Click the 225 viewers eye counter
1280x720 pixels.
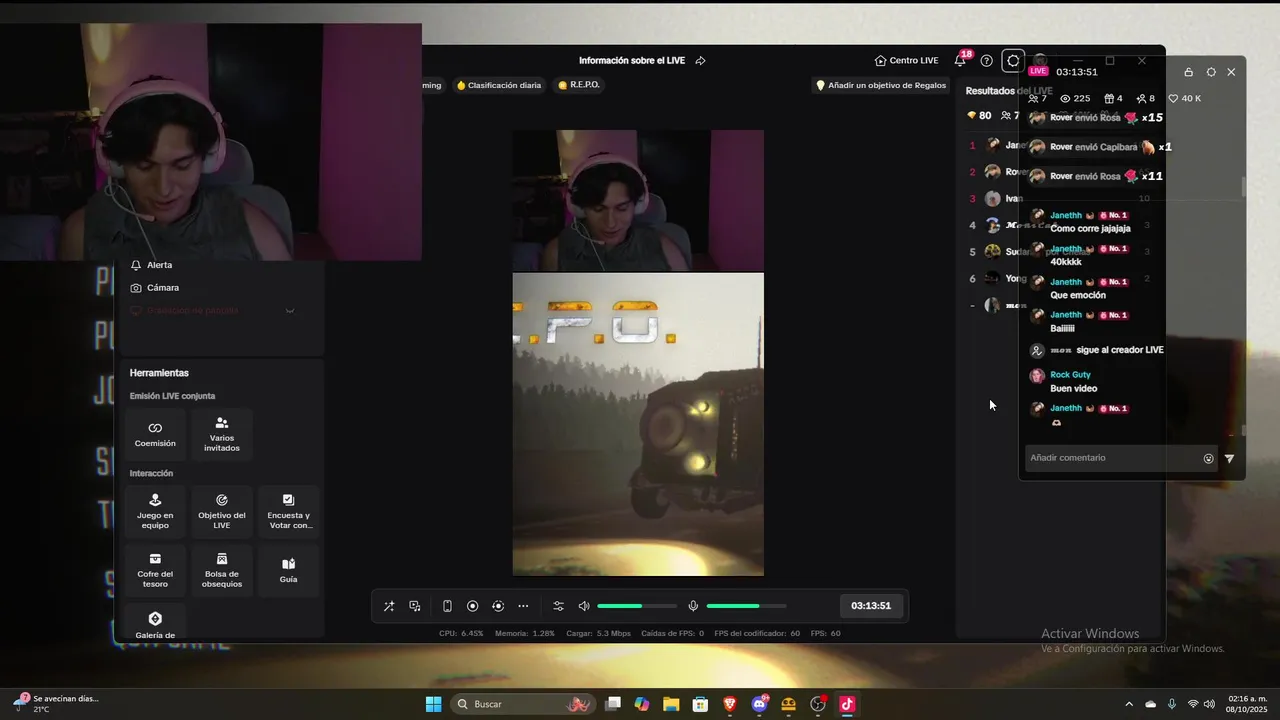(x=1075, y=99)
